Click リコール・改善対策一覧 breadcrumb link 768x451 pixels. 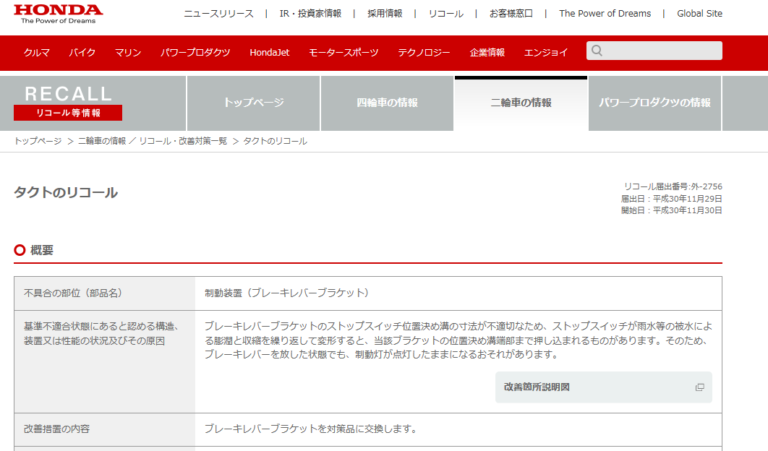[183, 141]
